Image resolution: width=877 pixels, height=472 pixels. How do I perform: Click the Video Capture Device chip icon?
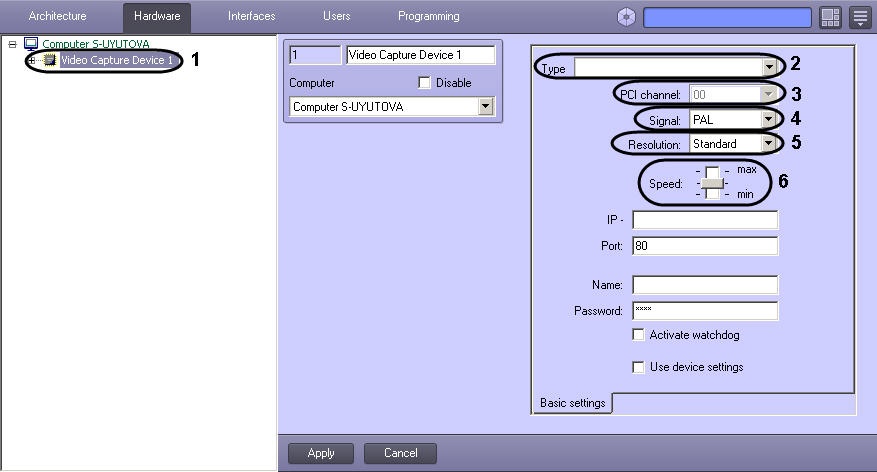click(50, 60)
